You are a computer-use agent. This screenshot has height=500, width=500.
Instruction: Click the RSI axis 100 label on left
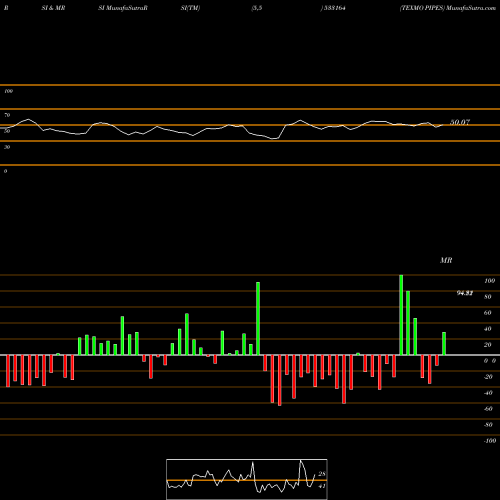pyautogui.click(x=8, y=91)
